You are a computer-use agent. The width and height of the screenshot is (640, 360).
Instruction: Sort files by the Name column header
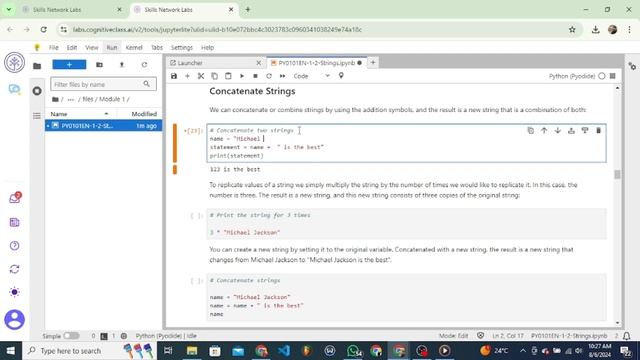pos(80,114)
